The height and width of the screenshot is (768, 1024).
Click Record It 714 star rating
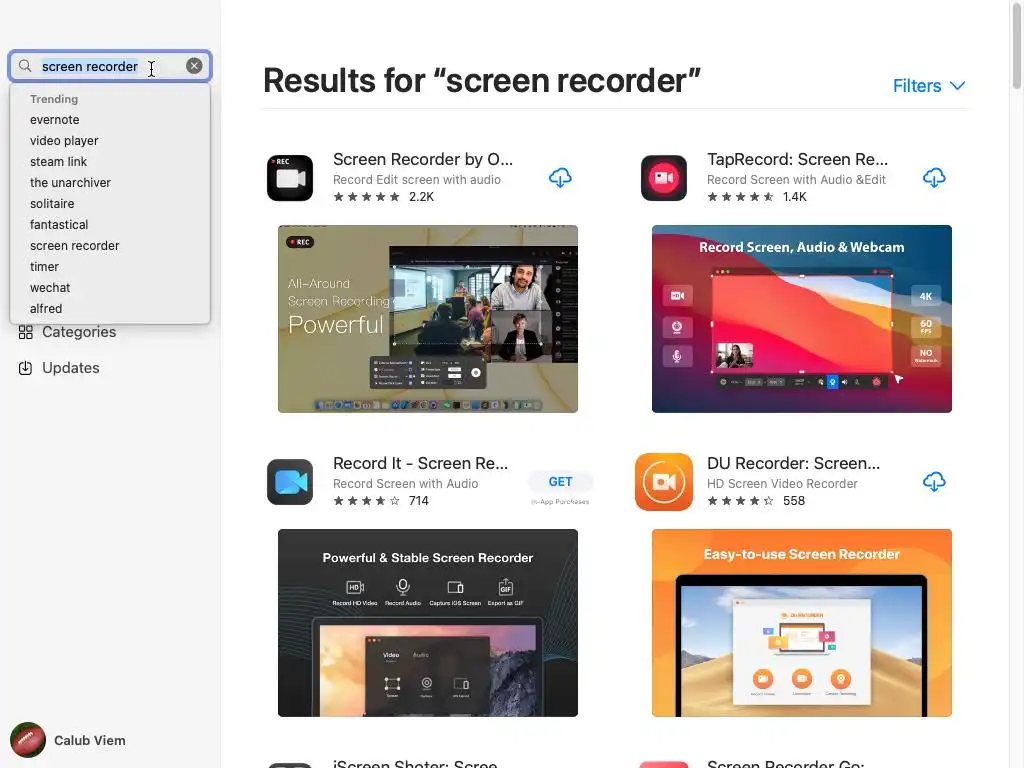click(381, 501)
